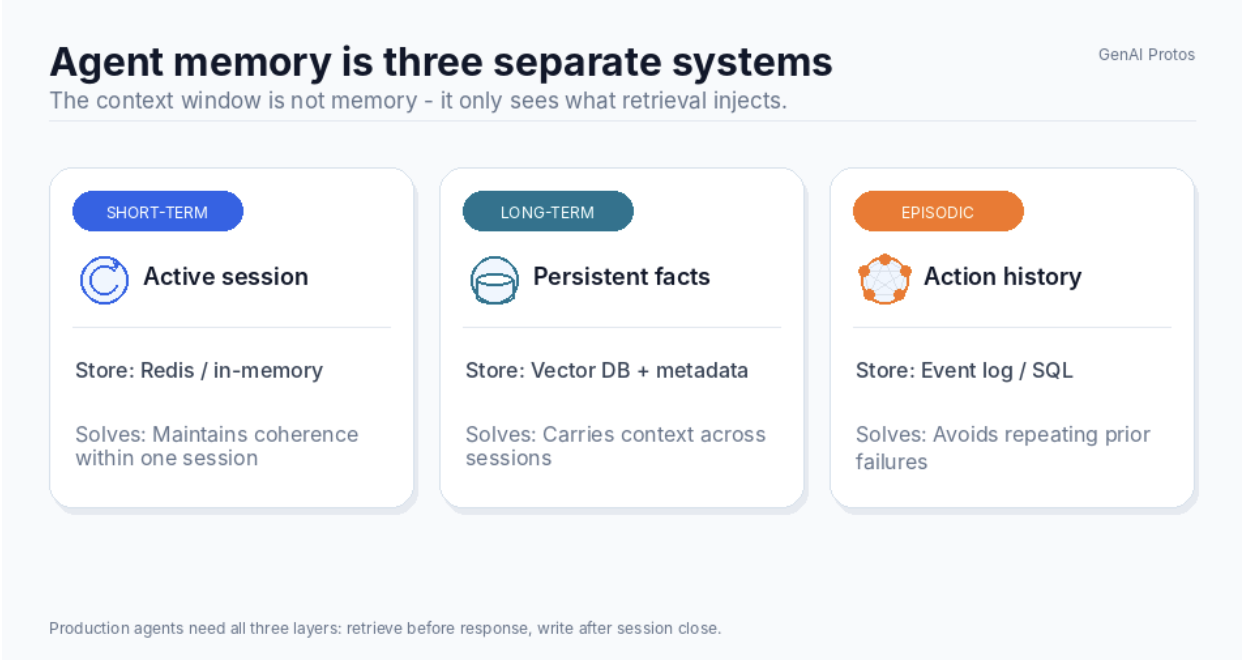Click Store: Redis / in-memory text
Viewport: 1246px width, 666px height.
coord(199,371)
